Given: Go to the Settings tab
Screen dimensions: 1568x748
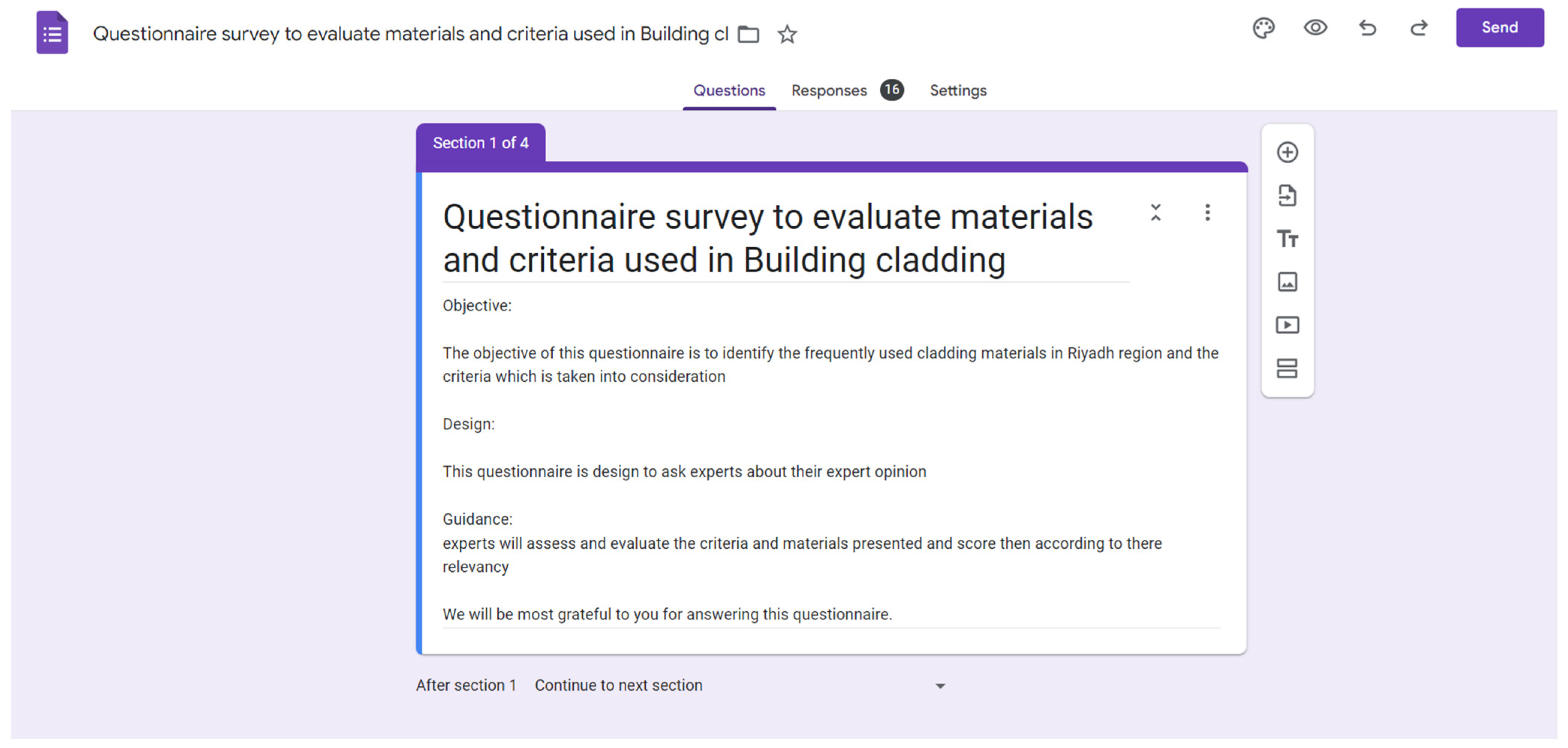Looking at the screenshot, I should [x=958, y=91].
